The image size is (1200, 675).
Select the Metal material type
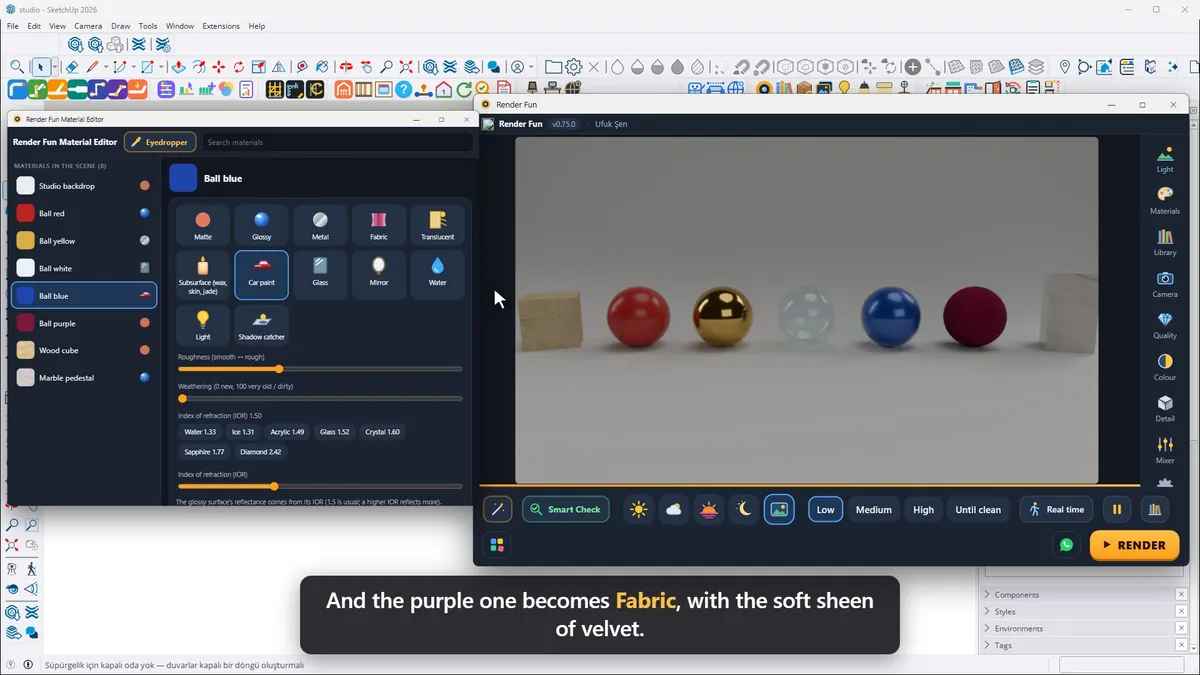320,225
